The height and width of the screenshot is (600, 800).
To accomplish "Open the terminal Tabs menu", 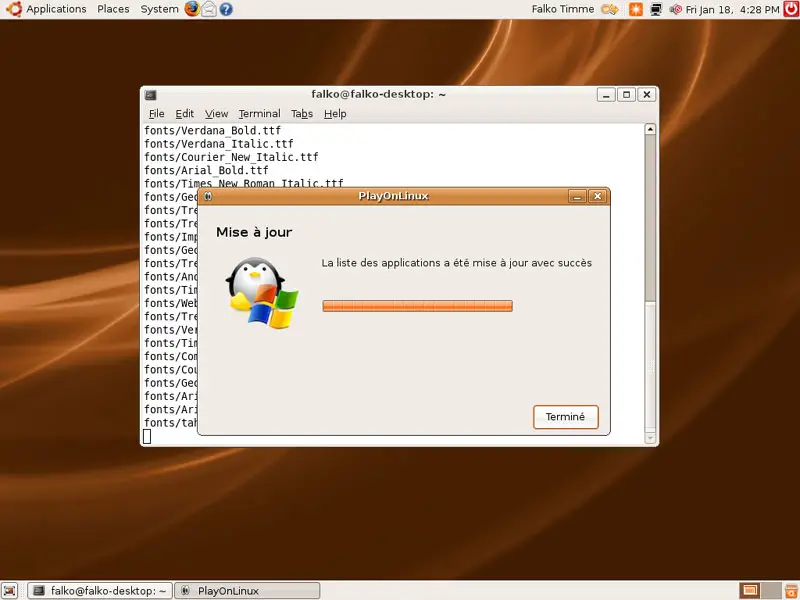I will pyautogui.click(x=302, y=114).
